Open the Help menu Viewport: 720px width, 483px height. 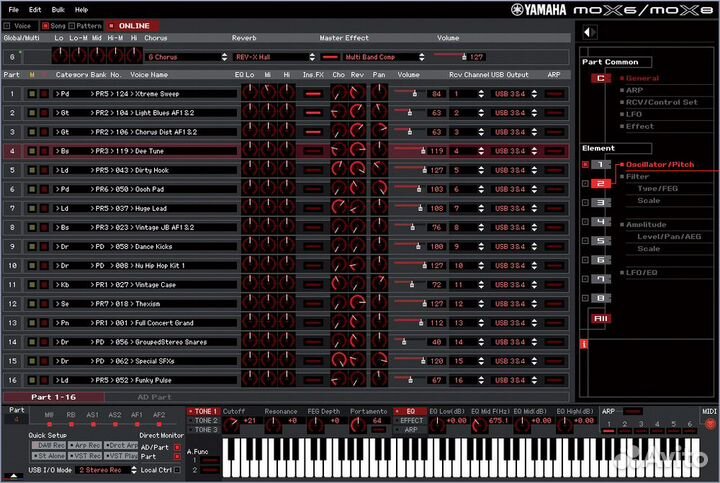click(81, 10)
